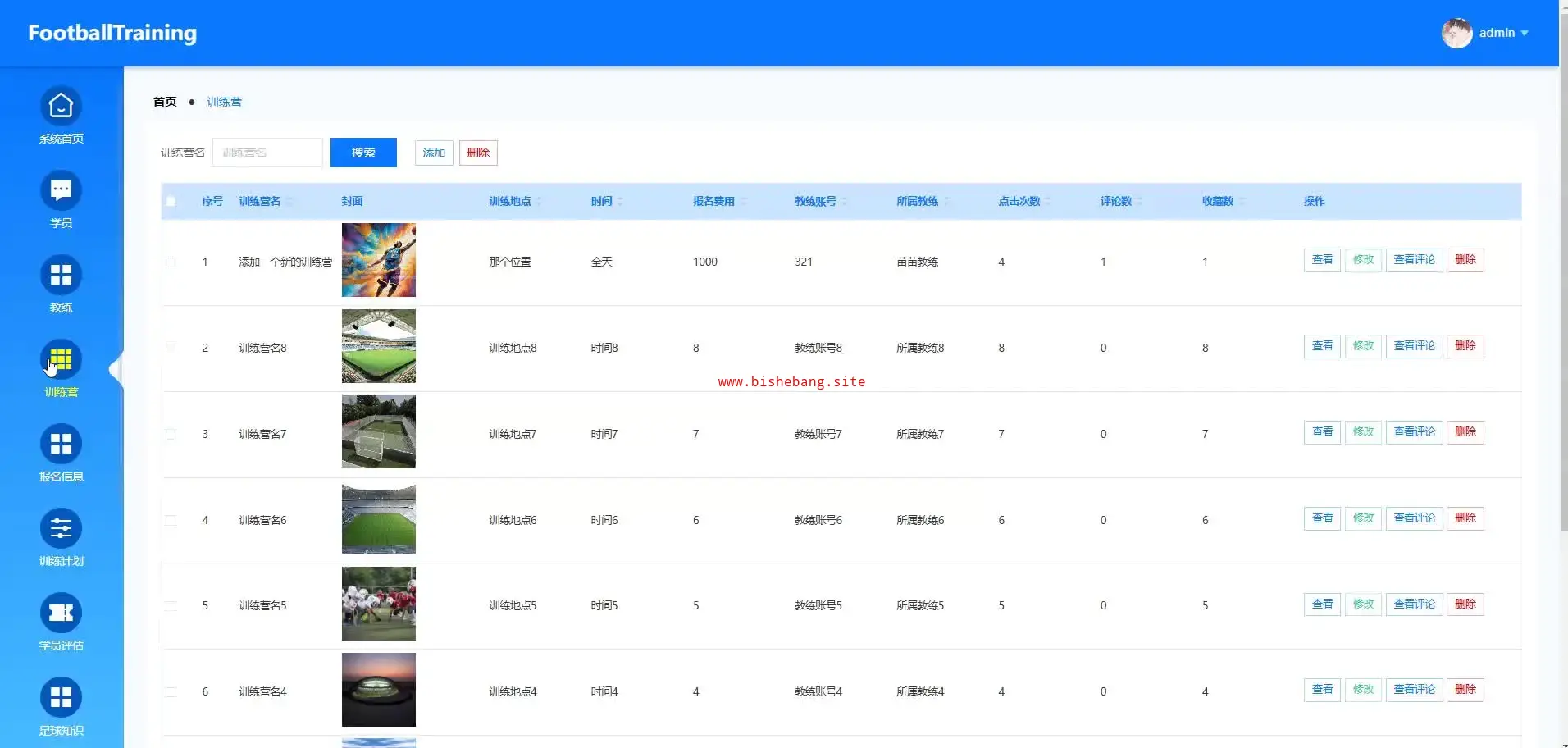Image resolution: width=1568 pixels, height=748 pixels.
Task: Click the 训练营 breadcrumb item
Action: tap(224, 102)
